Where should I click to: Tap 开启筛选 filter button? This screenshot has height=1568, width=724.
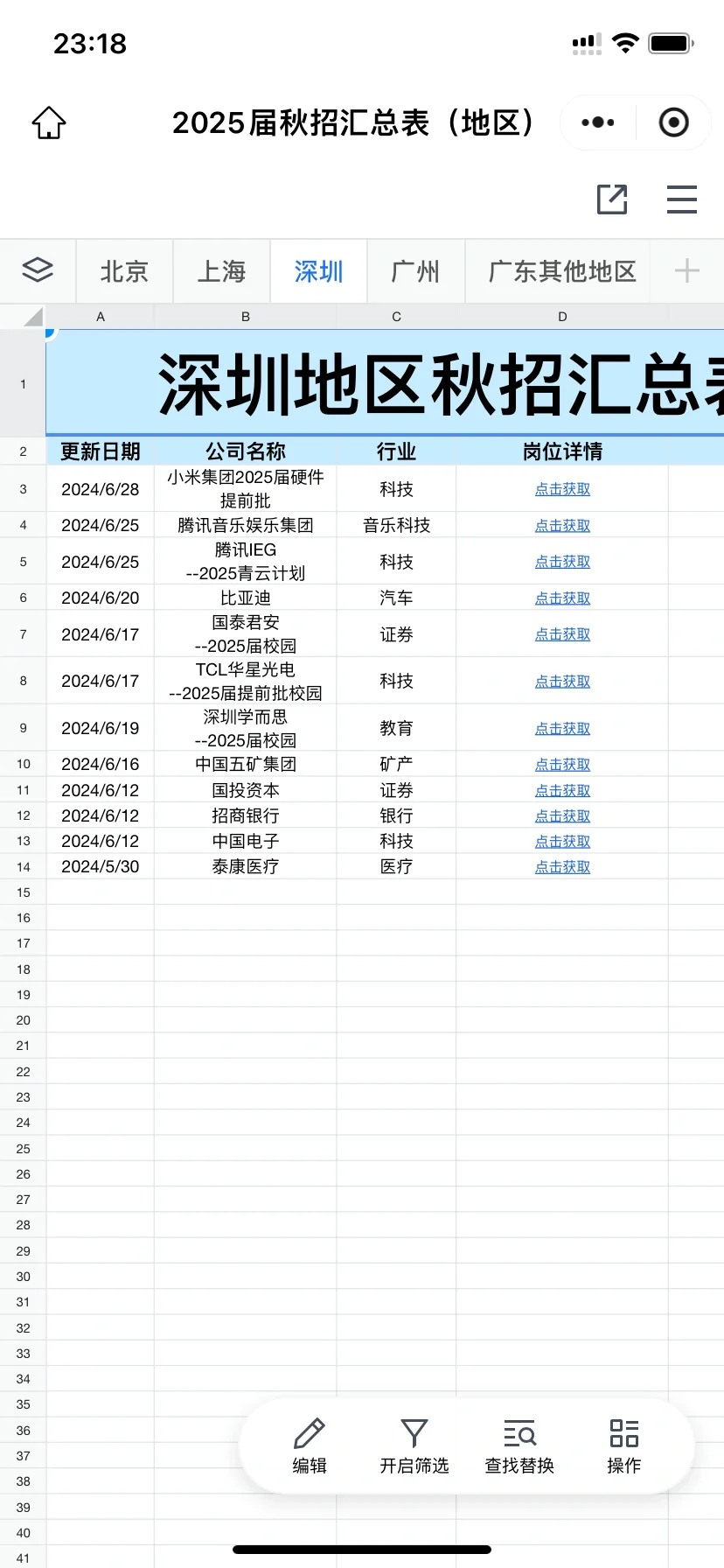pos(414,1446)
